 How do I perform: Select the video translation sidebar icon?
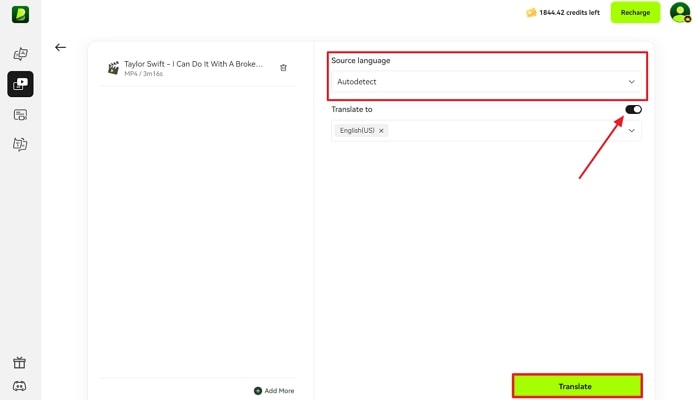(x=20, y=84)
